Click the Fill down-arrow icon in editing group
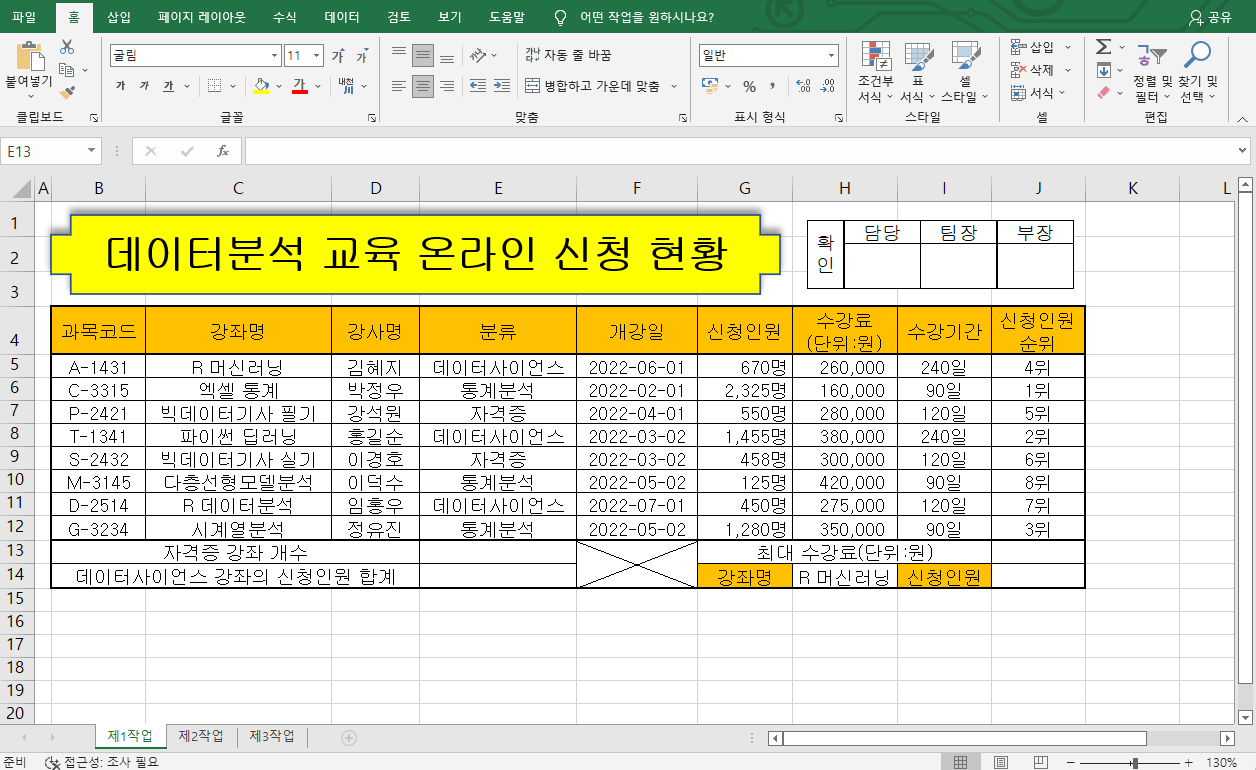 tap(1103, 70)
